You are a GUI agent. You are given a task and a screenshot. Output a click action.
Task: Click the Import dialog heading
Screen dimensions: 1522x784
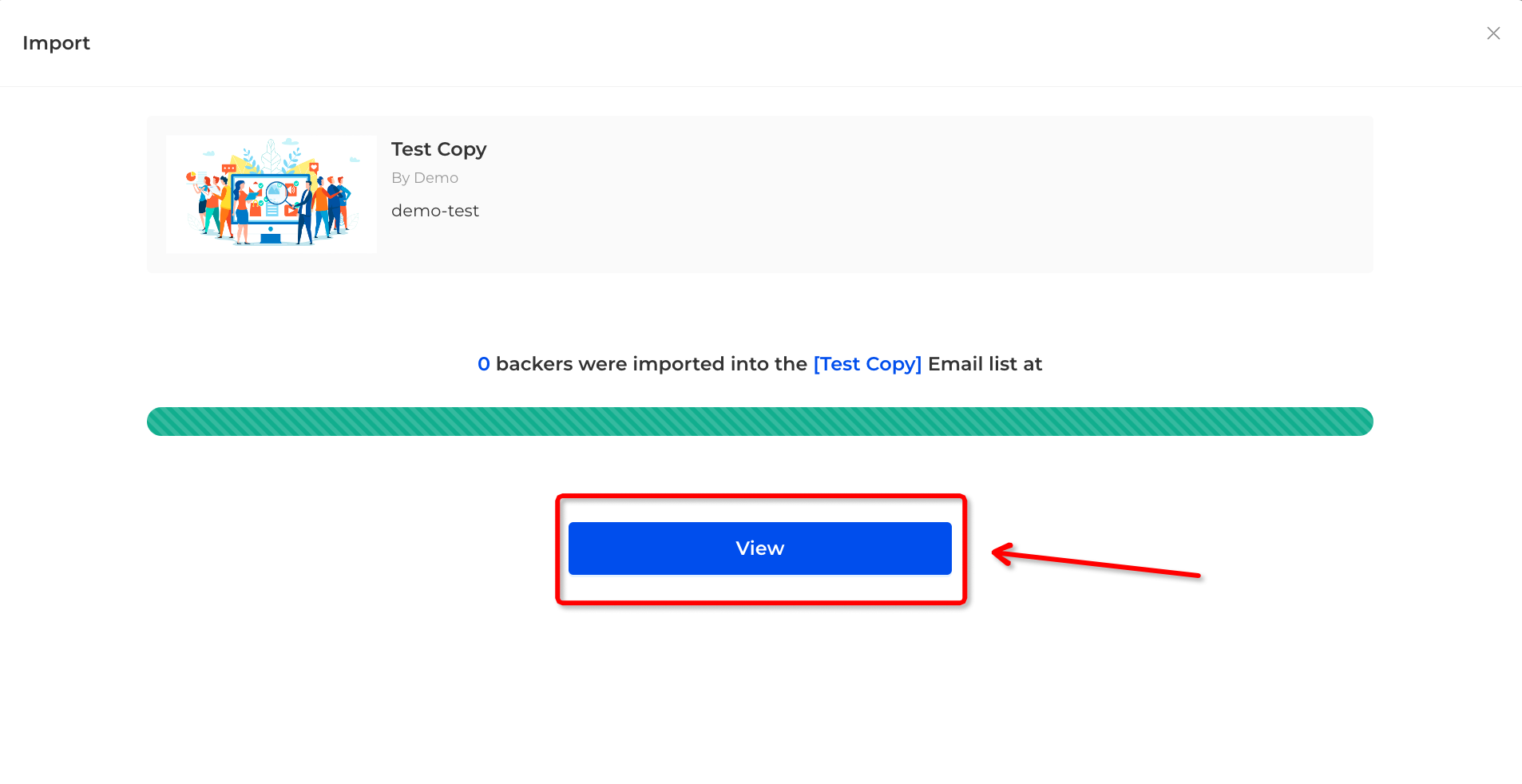pos(56,43)
